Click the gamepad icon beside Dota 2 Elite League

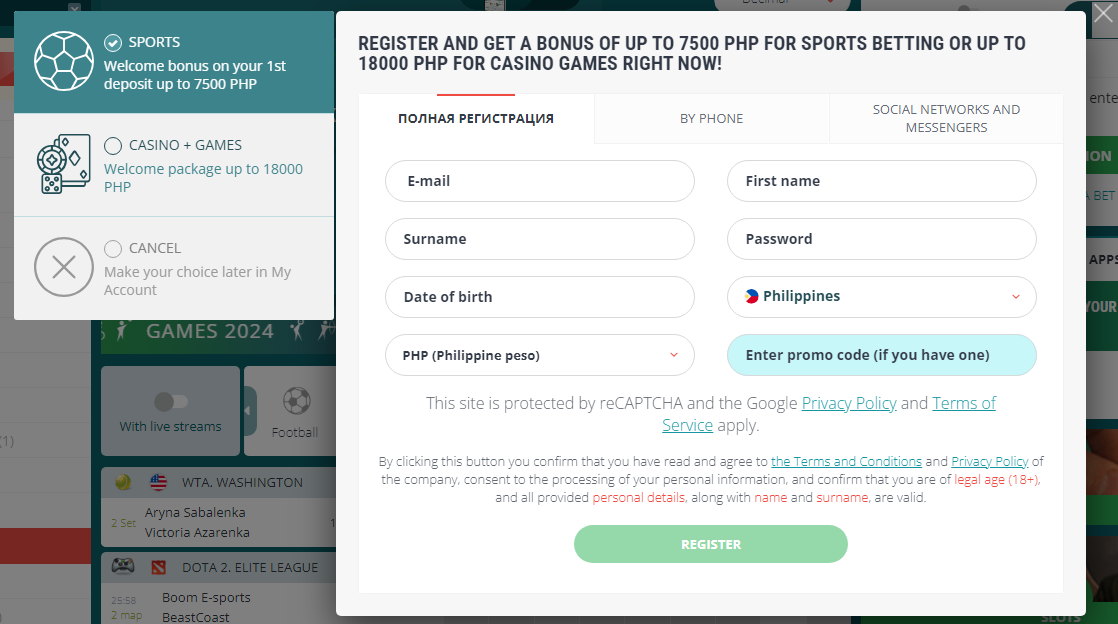click(123, 567)
